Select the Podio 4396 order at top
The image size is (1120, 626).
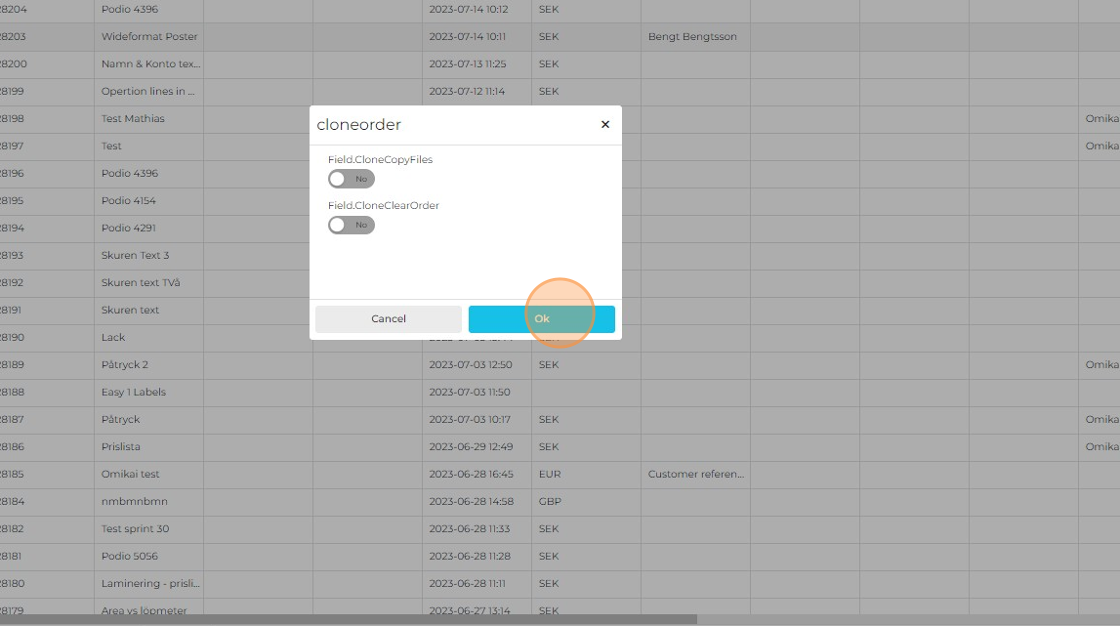(130, 10)
